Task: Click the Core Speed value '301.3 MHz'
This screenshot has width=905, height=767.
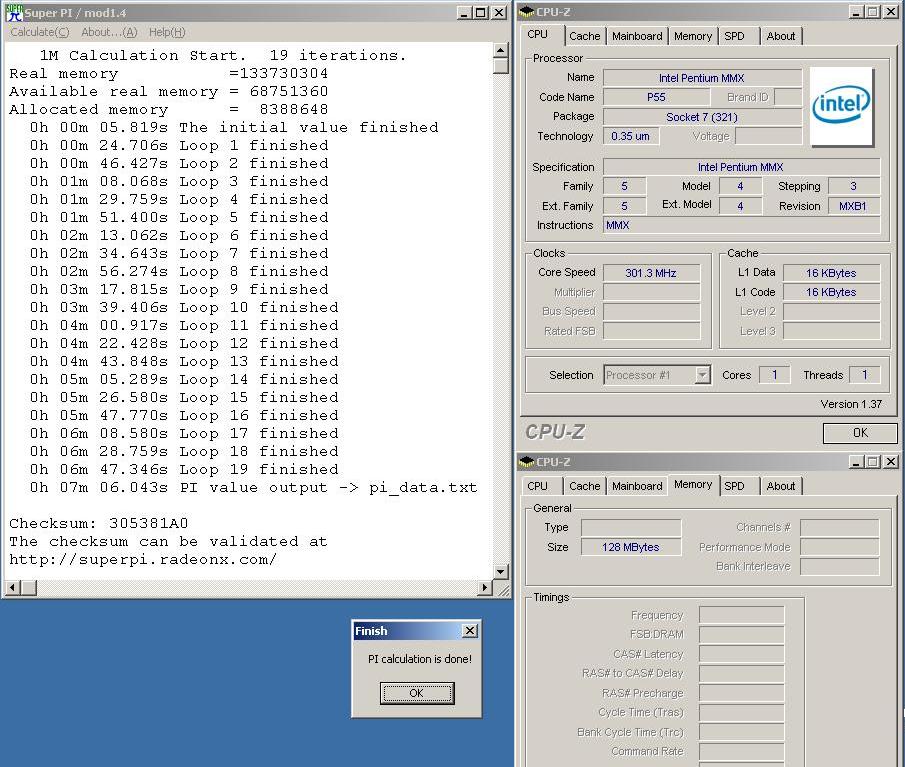Action: [651, 273]
